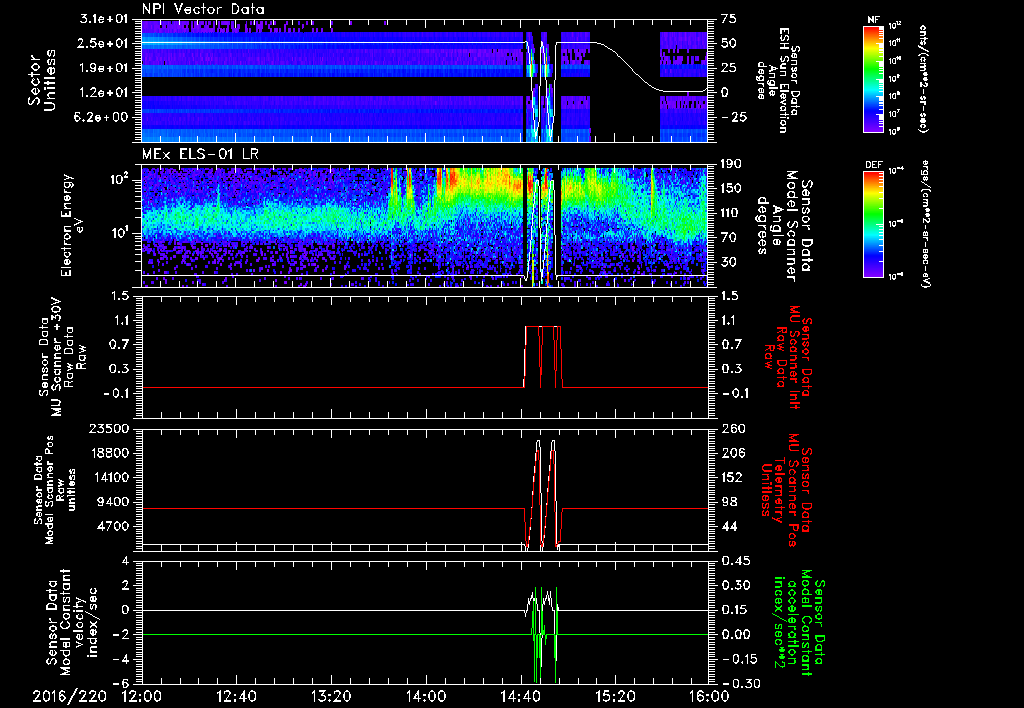The image size is (1024, 708).
Task: Click the 'Model Scanner Pos Raw' axis label
Action: (56, 489)
